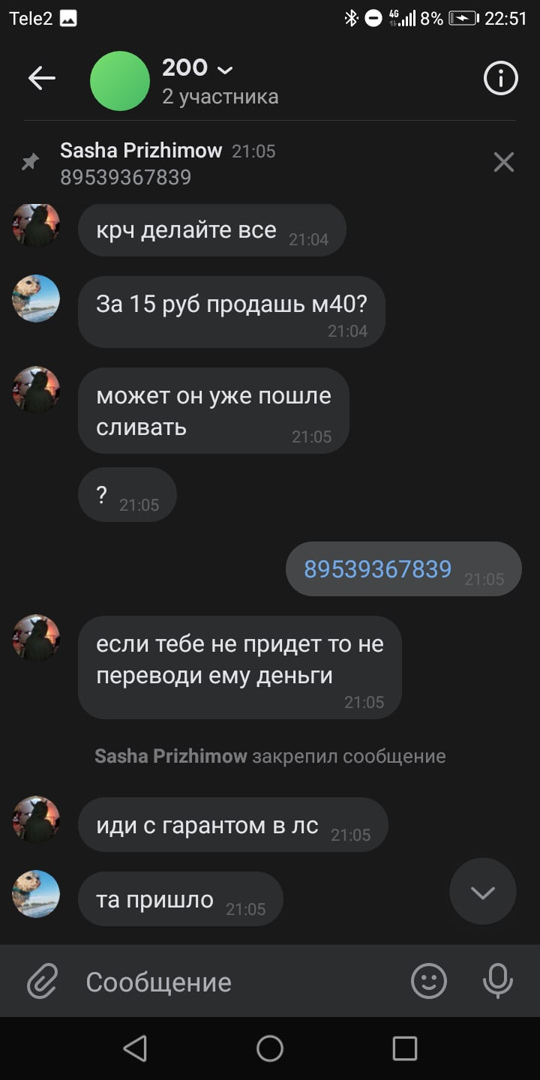Tap the Android home circle button
540x1080 pixels.
[x=270, y=1048]
